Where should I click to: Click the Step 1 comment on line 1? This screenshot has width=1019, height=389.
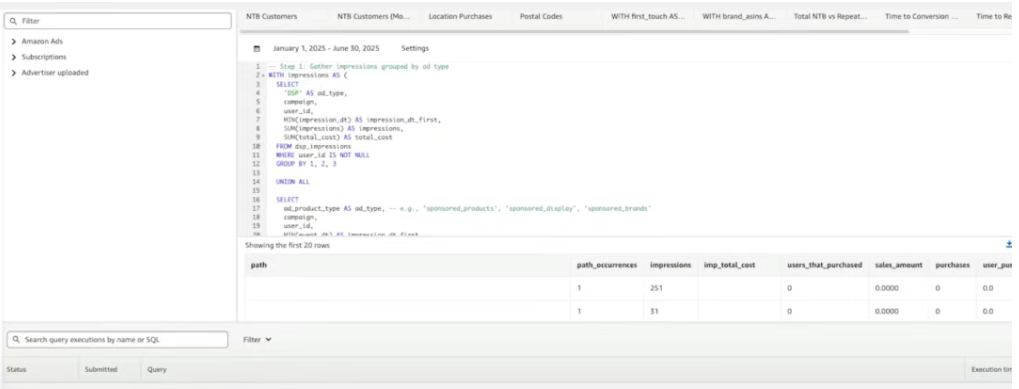358,66
